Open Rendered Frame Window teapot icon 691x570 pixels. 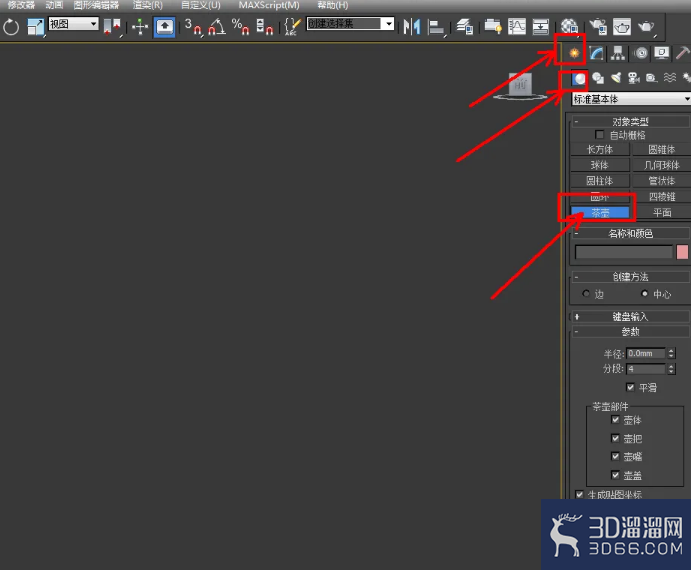point(622,27)
